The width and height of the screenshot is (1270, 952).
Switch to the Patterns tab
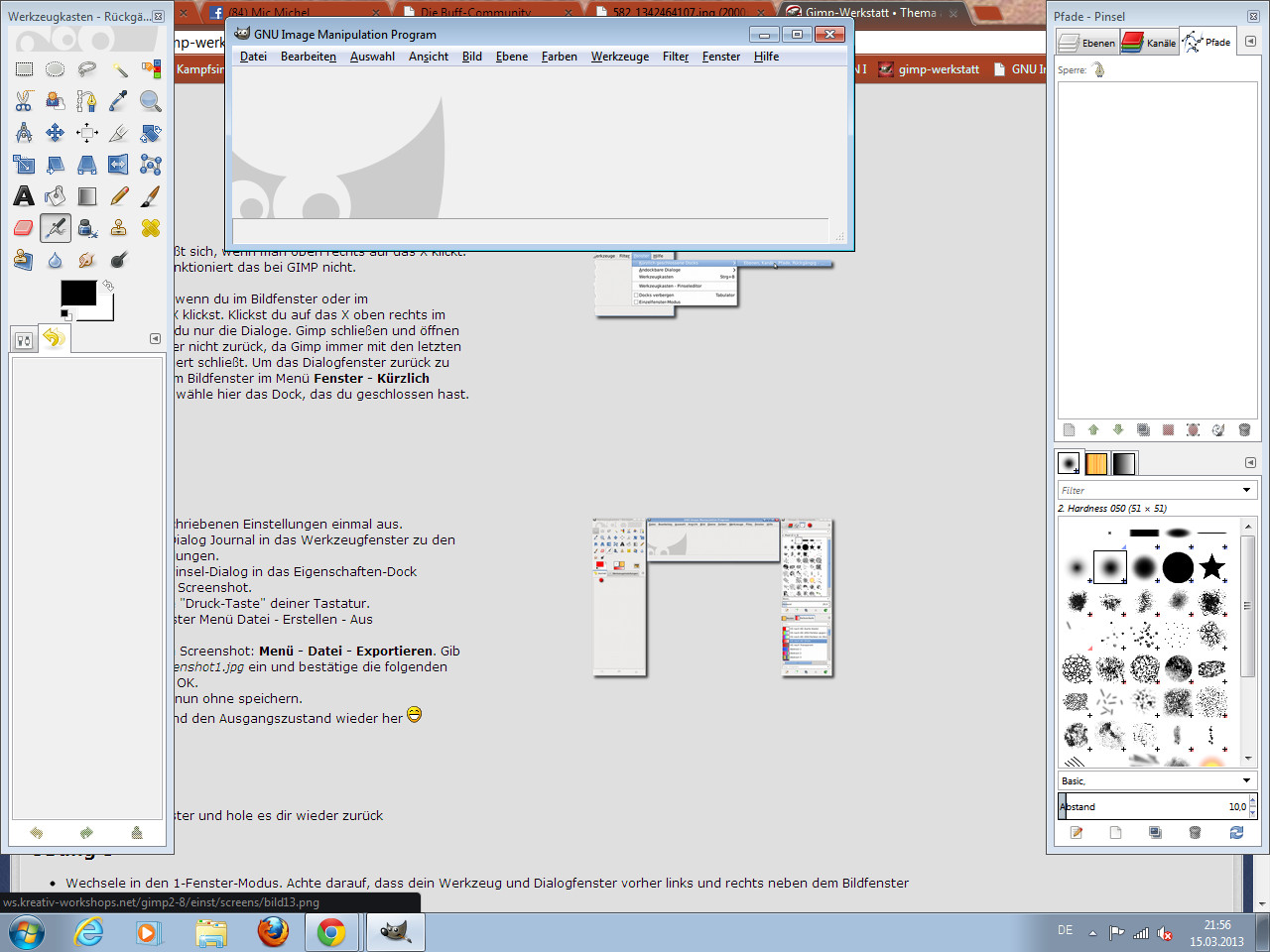(x=1095, y=463)
